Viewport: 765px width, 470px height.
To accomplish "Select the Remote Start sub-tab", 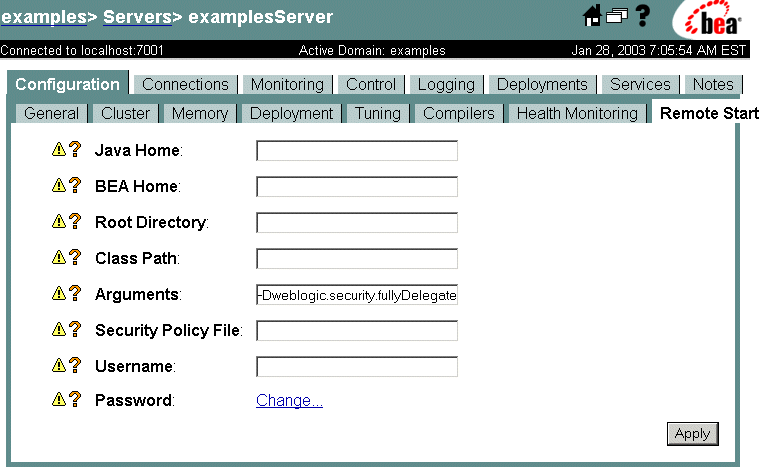I will pos(709,113).
